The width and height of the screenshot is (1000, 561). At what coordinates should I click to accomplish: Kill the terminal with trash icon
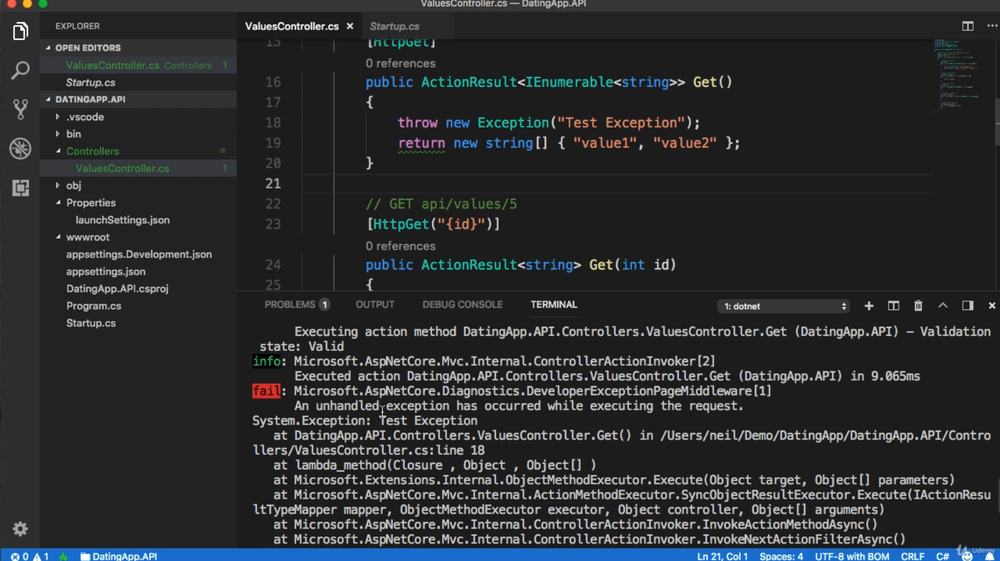coord(918,306)
